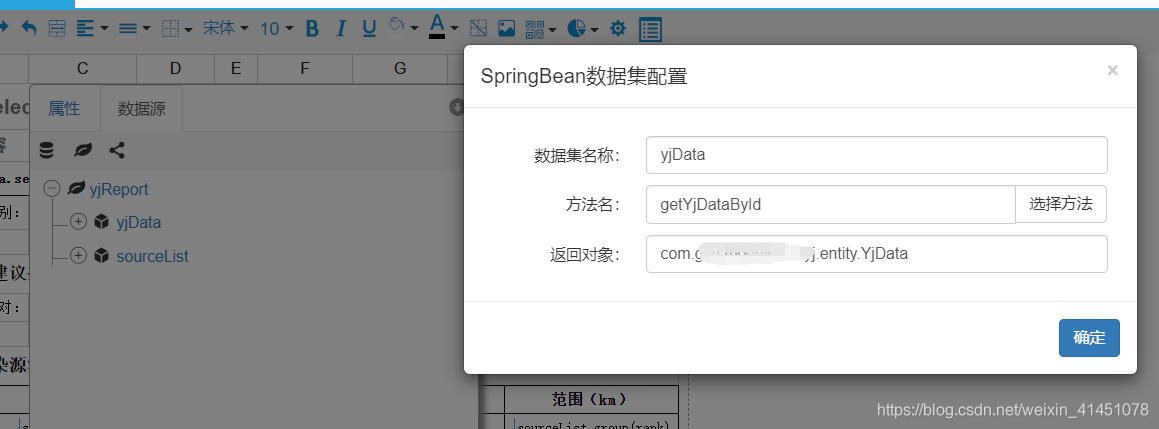Open the QR code/barcode dropdown
The image size is (1159, 429).
(x=541, y=28)
